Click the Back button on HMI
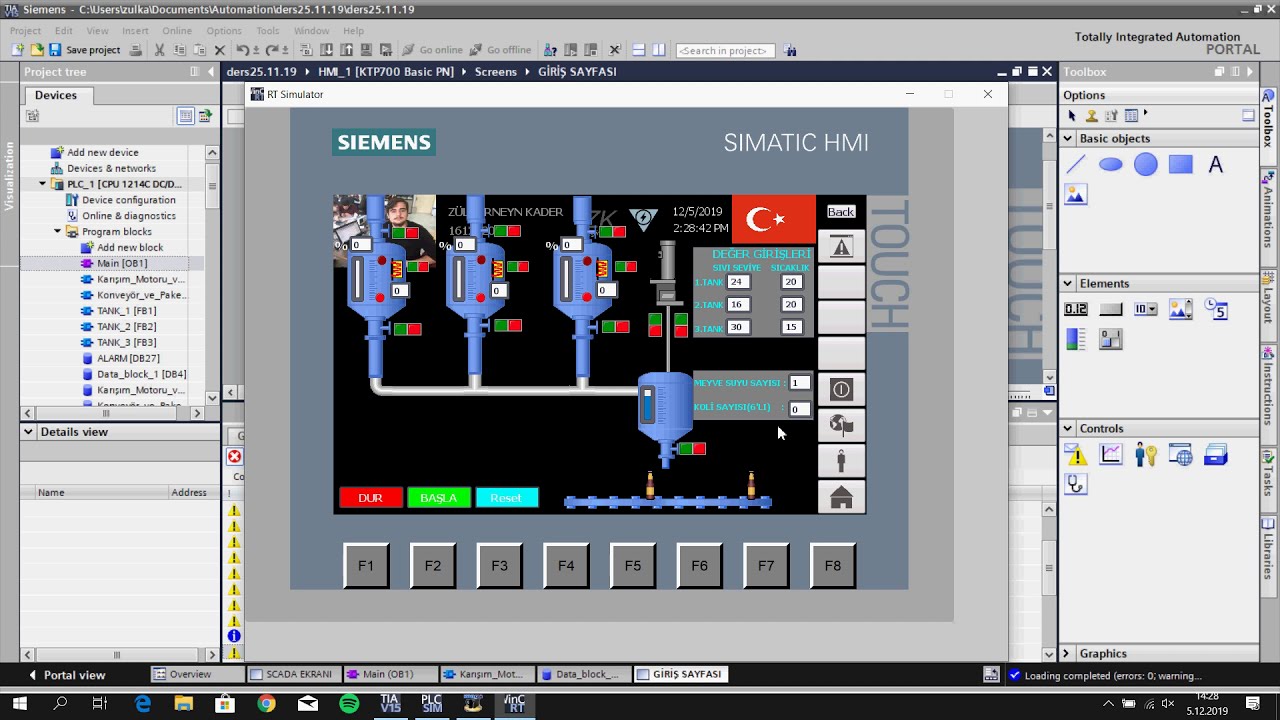Screen dimensions: 1280x720 coord(841,212)
